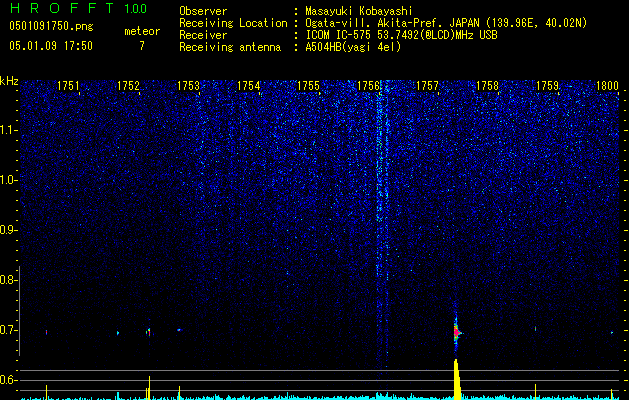Click the 1800 time axis marker
629x400 pixels.
coord(607,86)
